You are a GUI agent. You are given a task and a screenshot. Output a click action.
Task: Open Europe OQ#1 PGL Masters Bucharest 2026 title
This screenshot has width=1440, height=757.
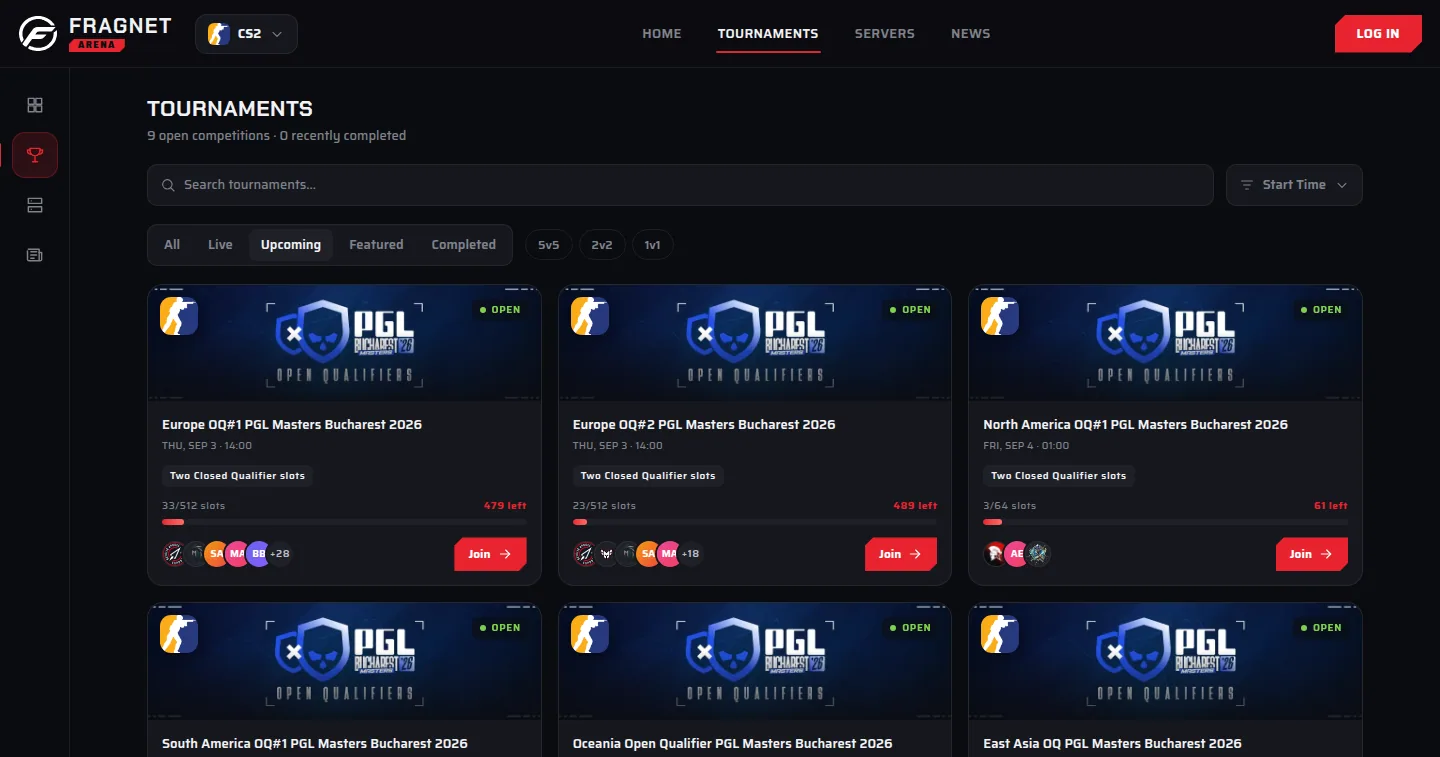292,425
